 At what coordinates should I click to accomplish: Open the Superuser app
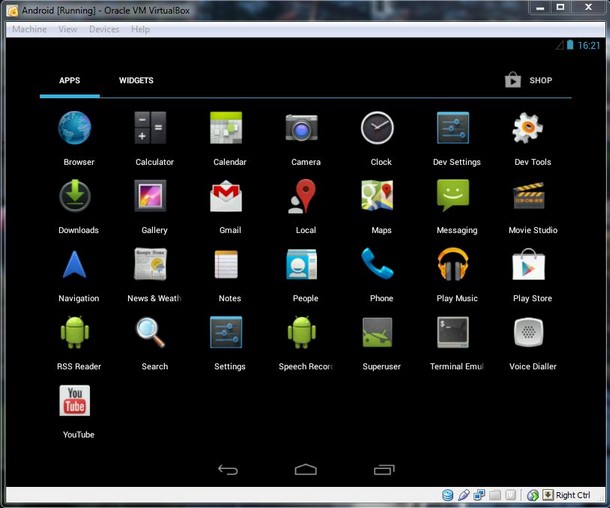point(377,332)
